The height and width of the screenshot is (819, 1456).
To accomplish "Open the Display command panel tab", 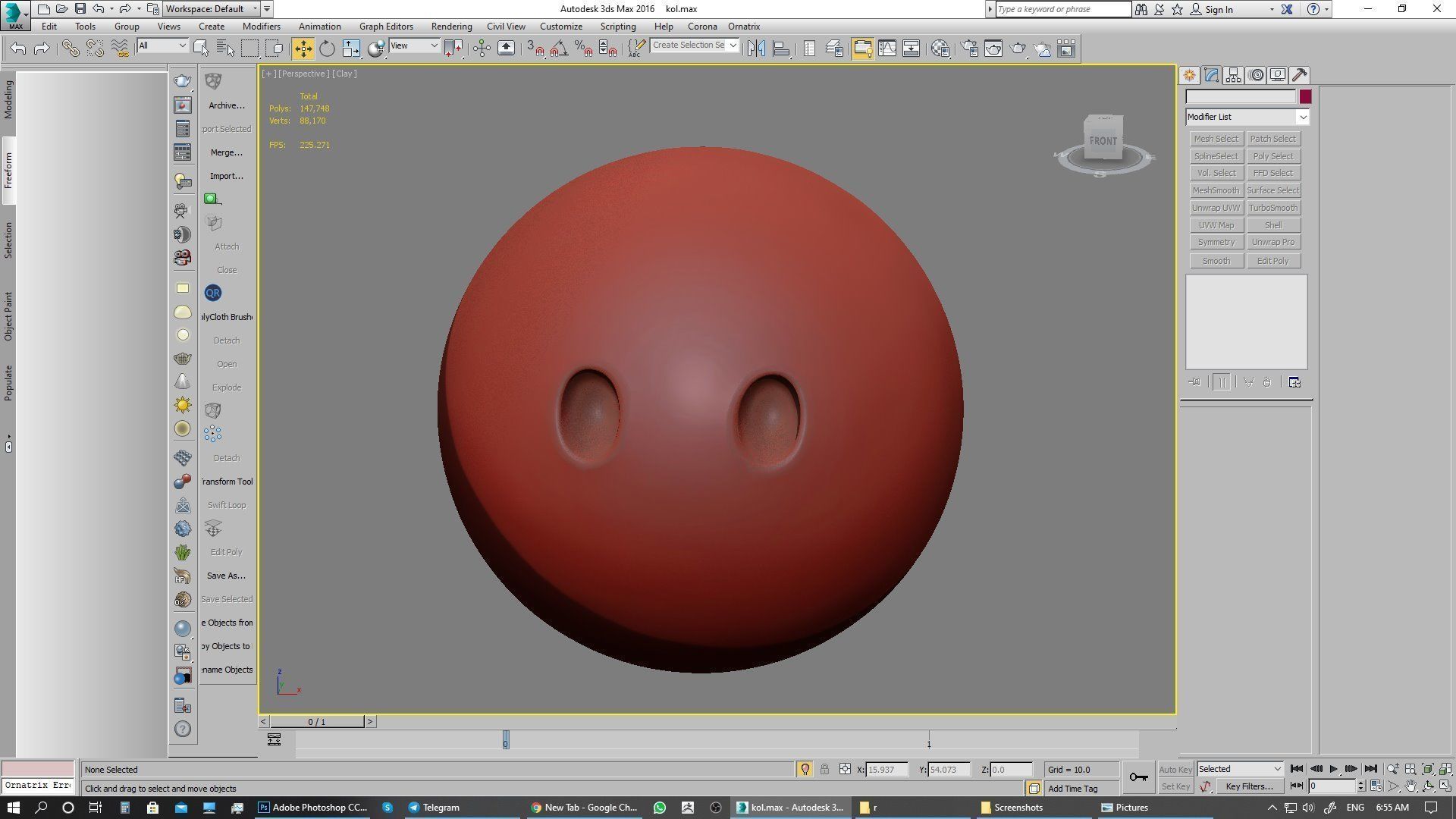I will (x=1278, y=75).
